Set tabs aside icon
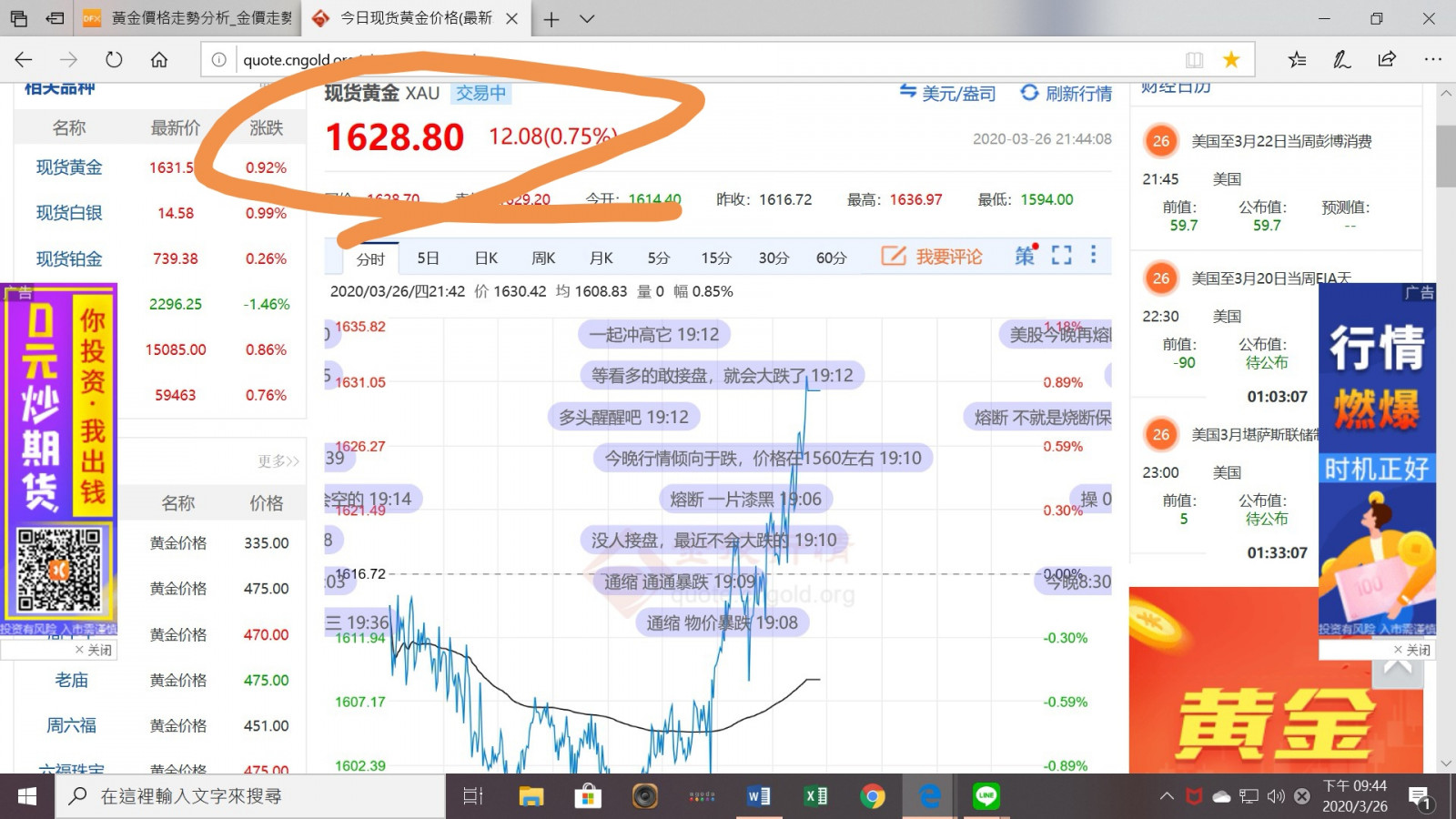This screenshot has height=819, width=1456. pos(55,18)
